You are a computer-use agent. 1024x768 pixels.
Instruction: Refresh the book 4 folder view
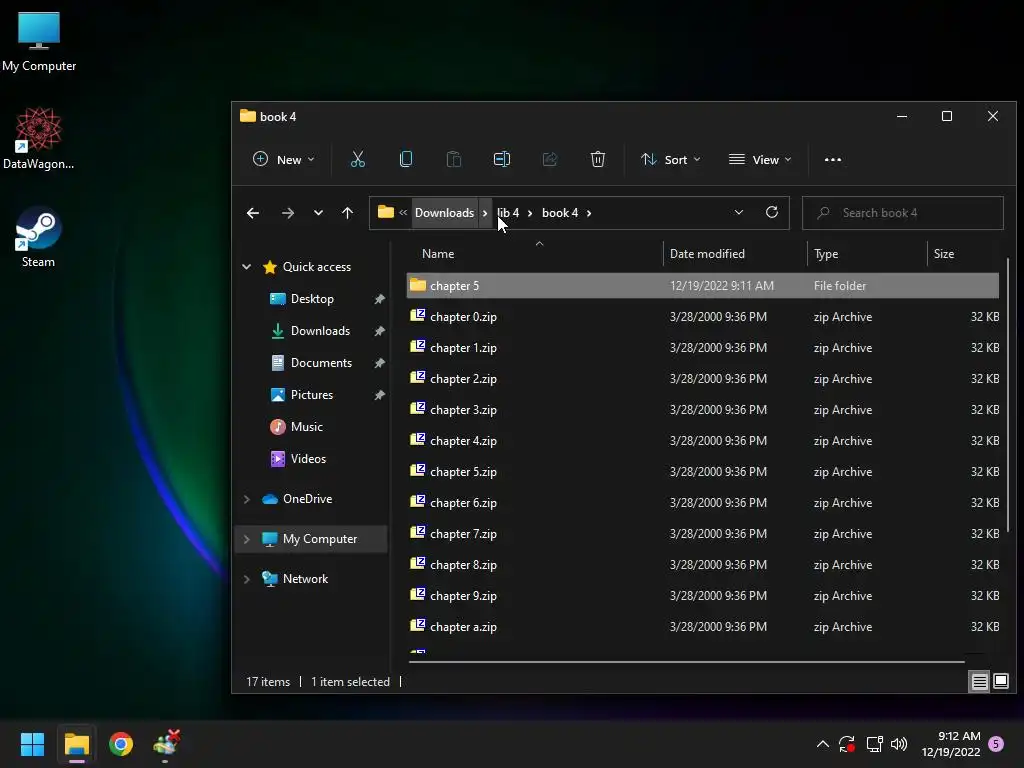coord(771,212)
